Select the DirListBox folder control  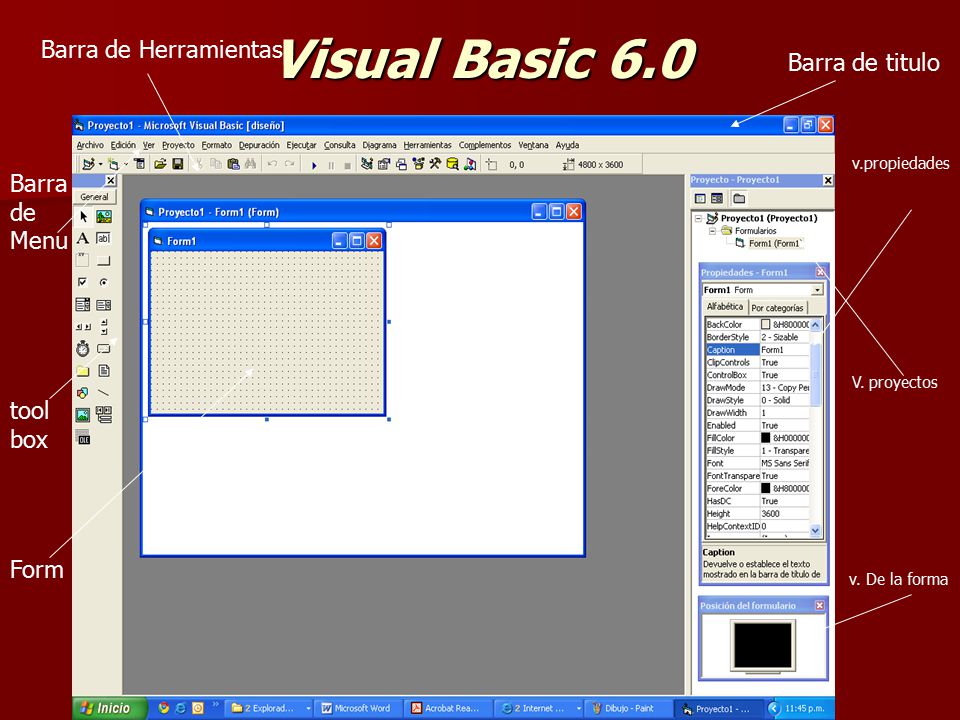(83, 370)
